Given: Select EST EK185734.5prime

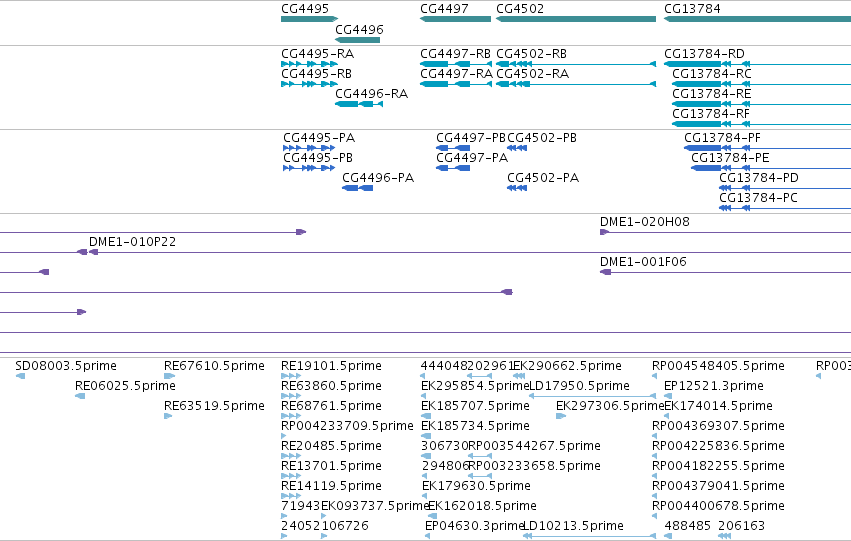Looking at the screenshot, I should 475,426.
